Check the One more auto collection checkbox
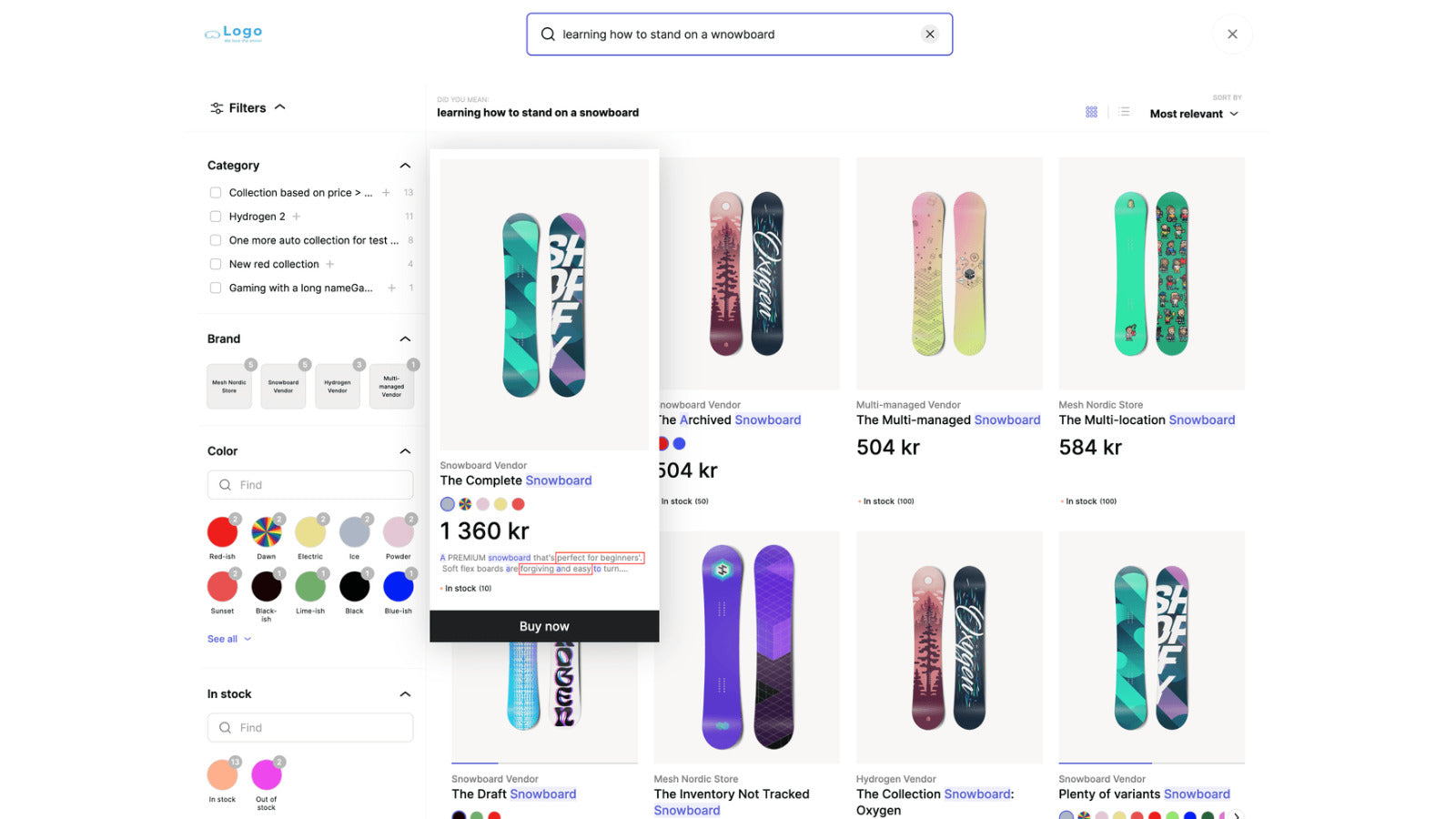The width and height of the screenshot is (1456, 819). tap(215, 239)
